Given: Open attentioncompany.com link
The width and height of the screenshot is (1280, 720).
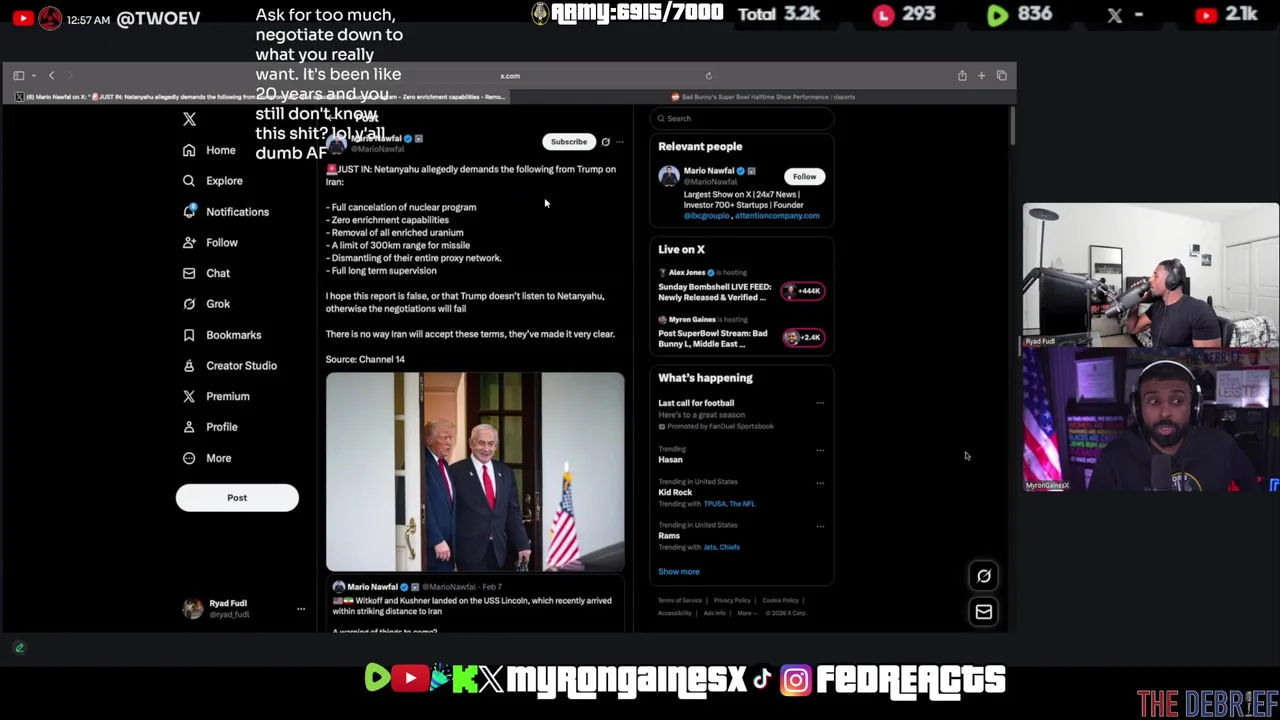Looking at the screenshot, I should 777,216.
